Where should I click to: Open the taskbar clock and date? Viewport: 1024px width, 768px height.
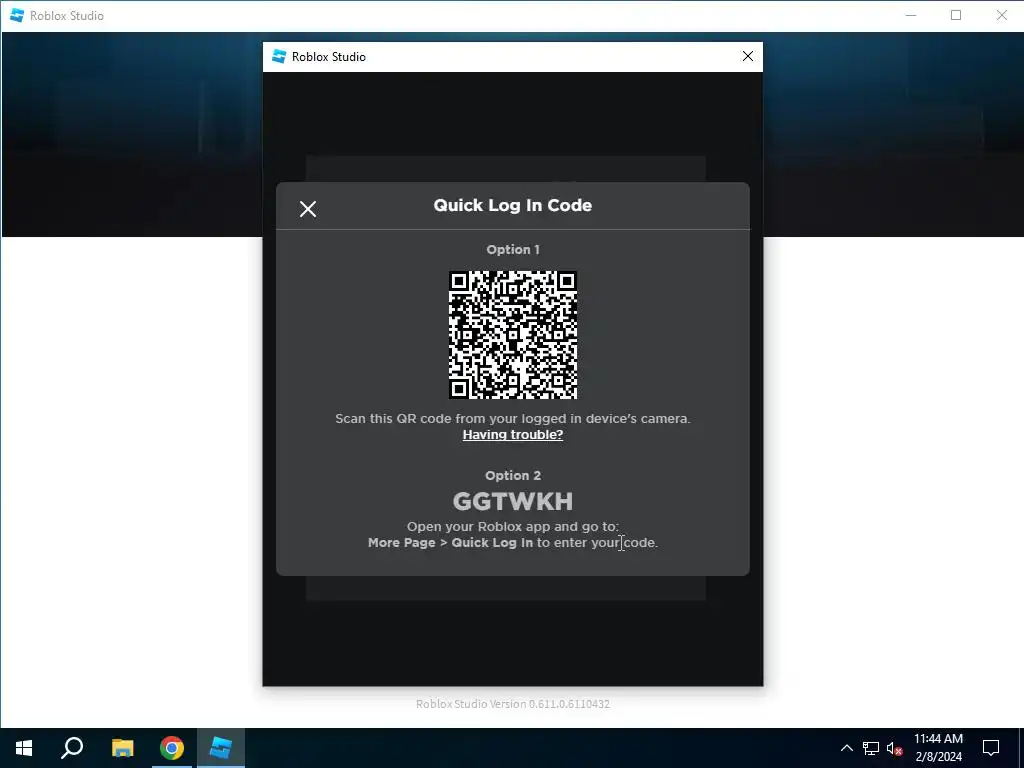coord(938,748)
